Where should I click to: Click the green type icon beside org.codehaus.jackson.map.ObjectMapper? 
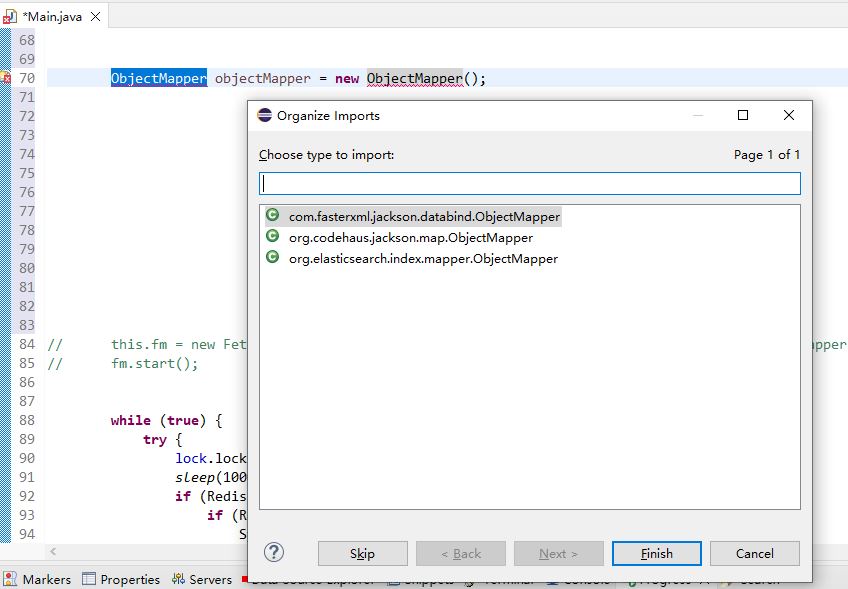pos(271,237)
